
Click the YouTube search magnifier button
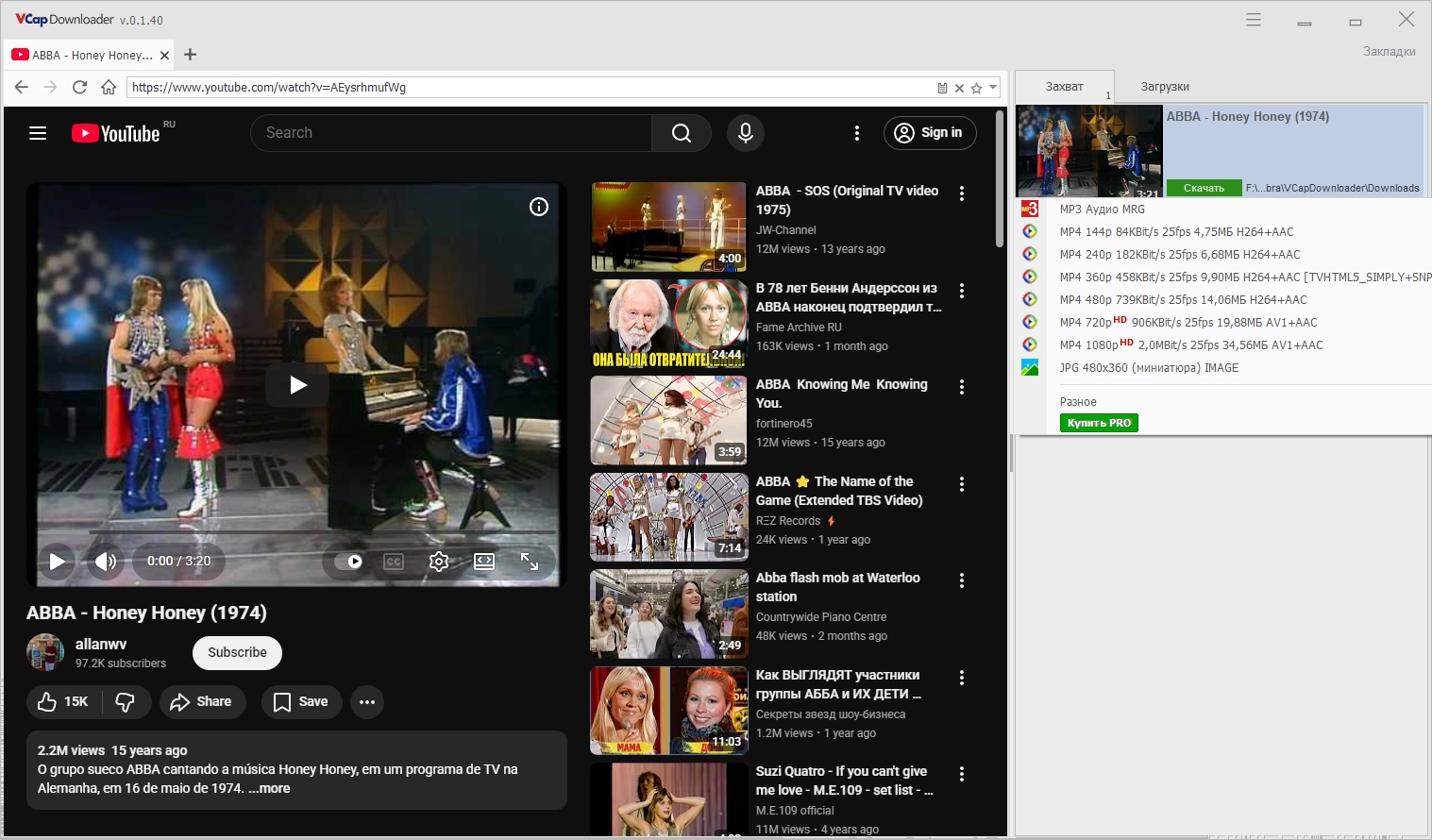(682, 133)
